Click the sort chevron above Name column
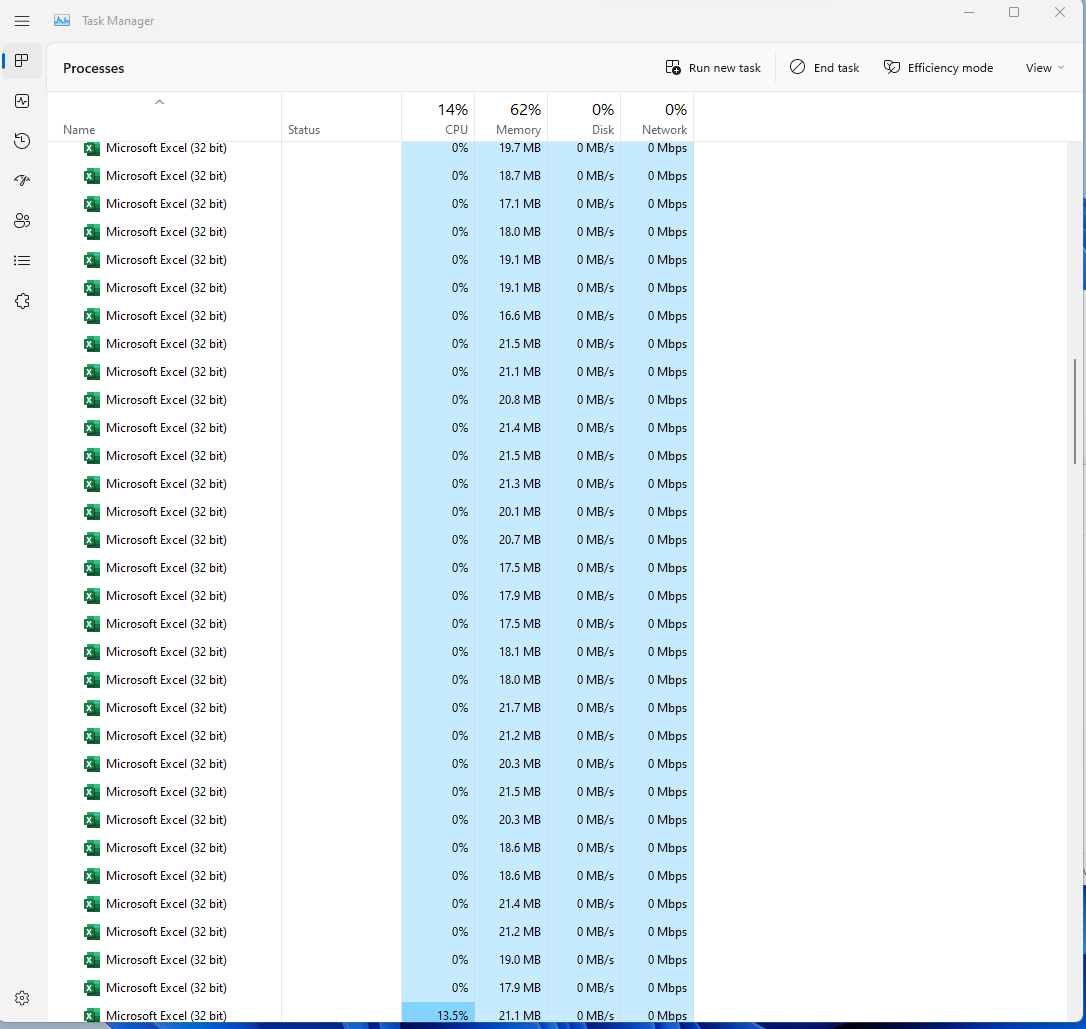 [x=159, y=102]
